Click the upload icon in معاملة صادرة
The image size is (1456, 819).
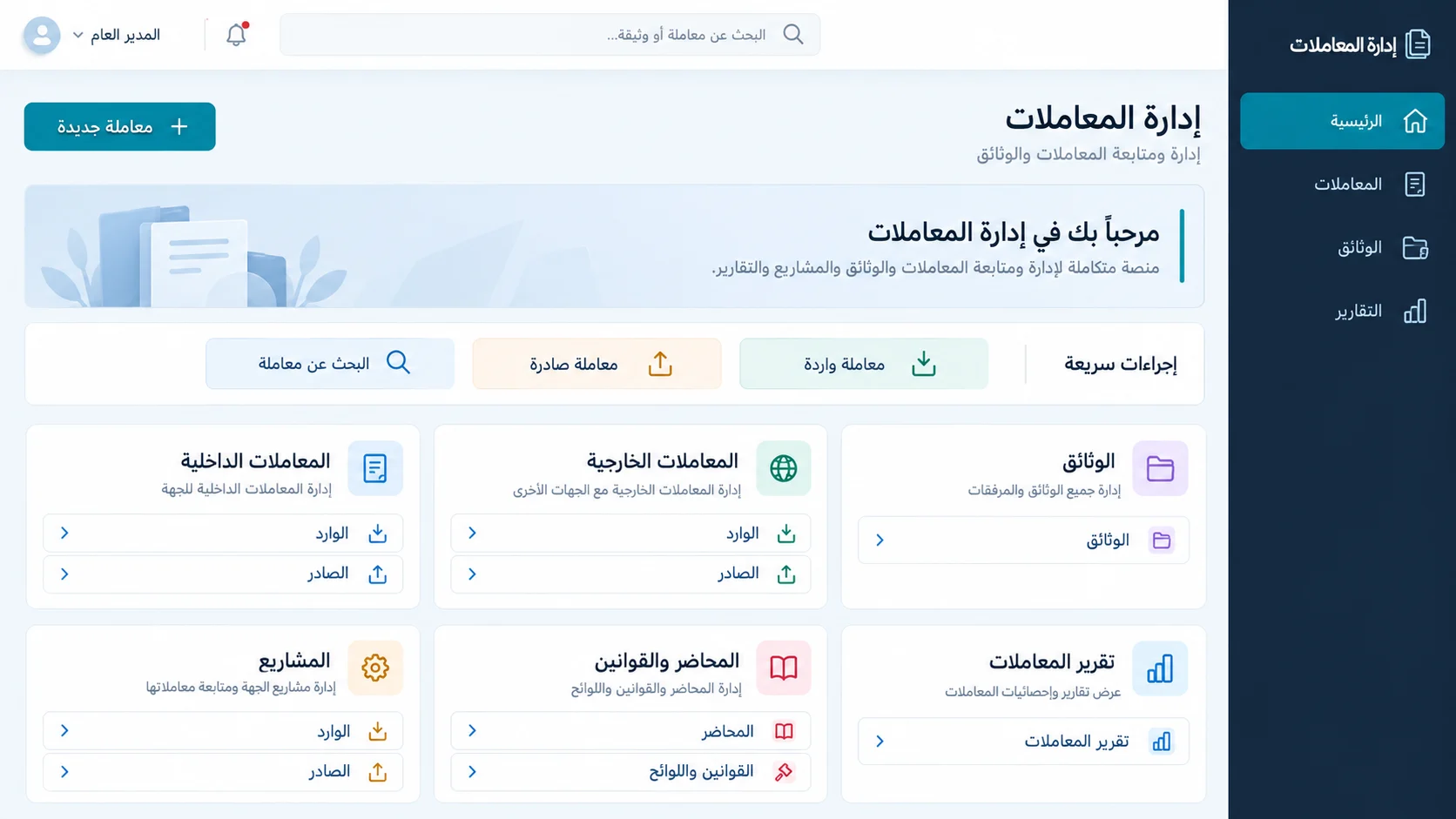[x=660, y=364]
